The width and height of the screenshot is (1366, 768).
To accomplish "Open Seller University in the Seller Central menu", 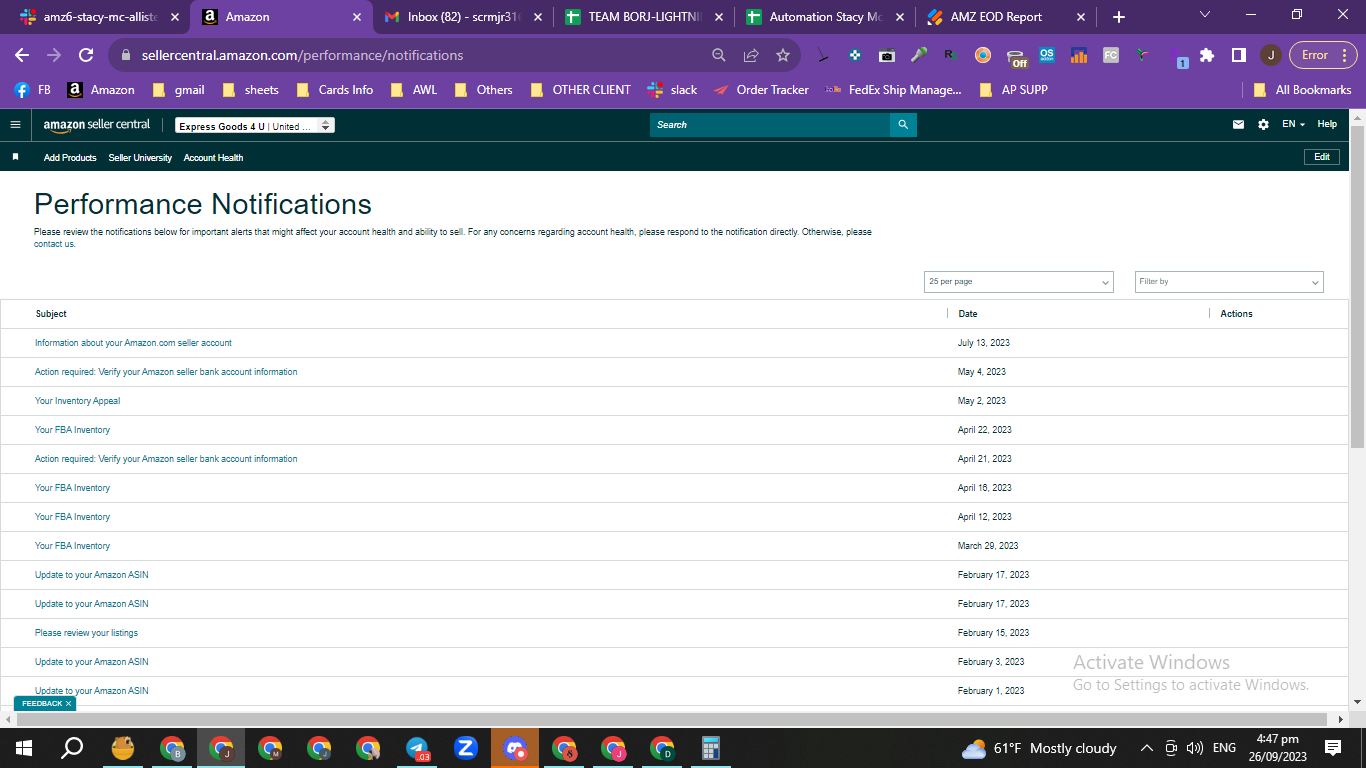I will pos(140,158).
